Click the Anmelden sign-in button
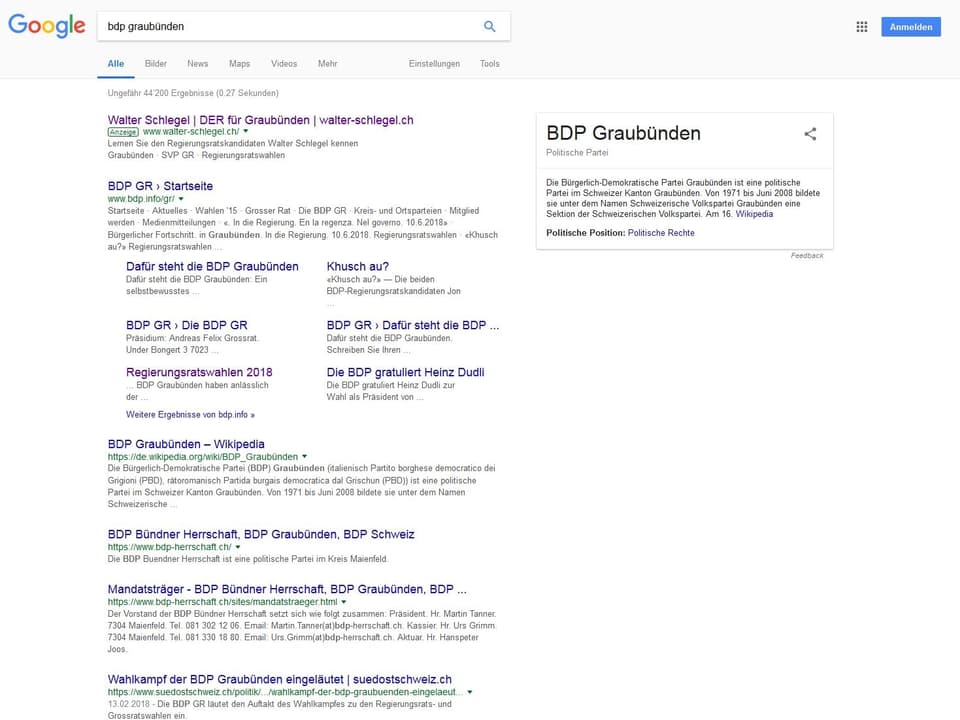This screenshot has width=960, height=720. 910,27
